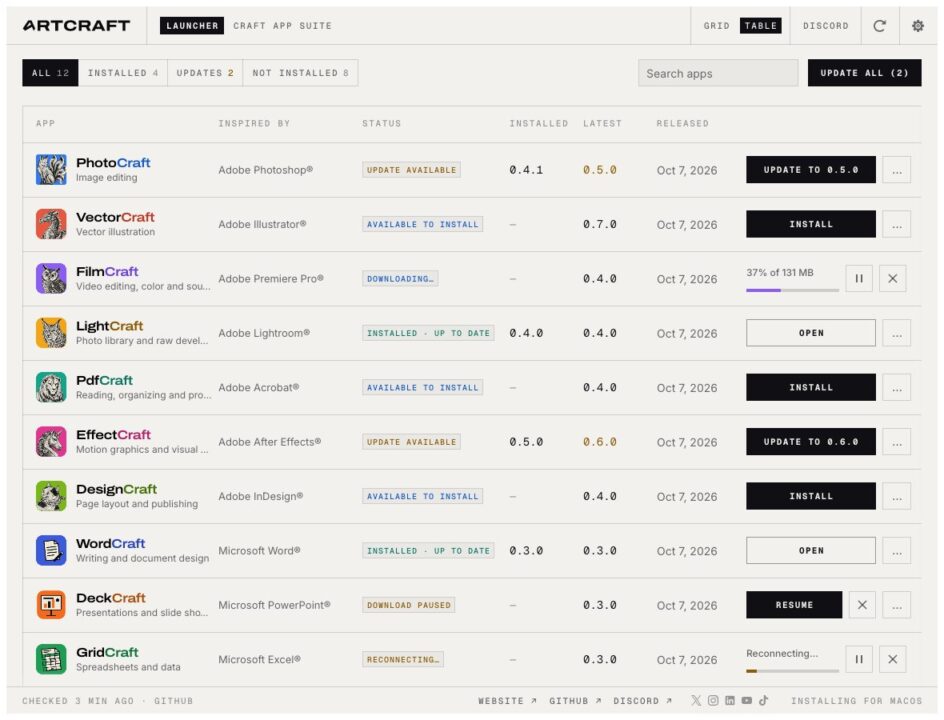Open the X social link in footer
The image size is (944, 720).
click(x=696, y=700)
